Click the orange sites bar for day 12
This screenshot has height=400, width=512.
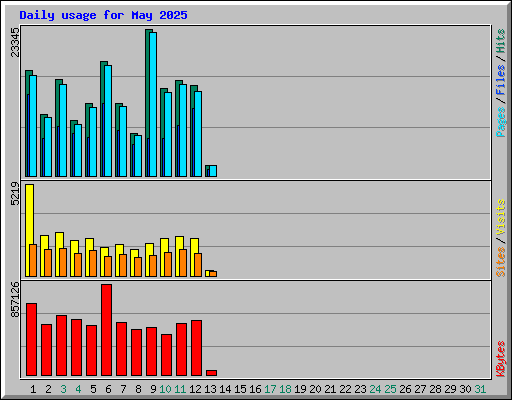pos(198,265)
